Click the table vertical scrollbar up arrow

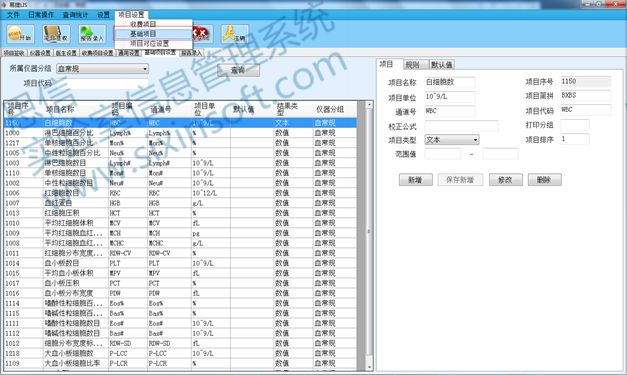click(369, 105)
